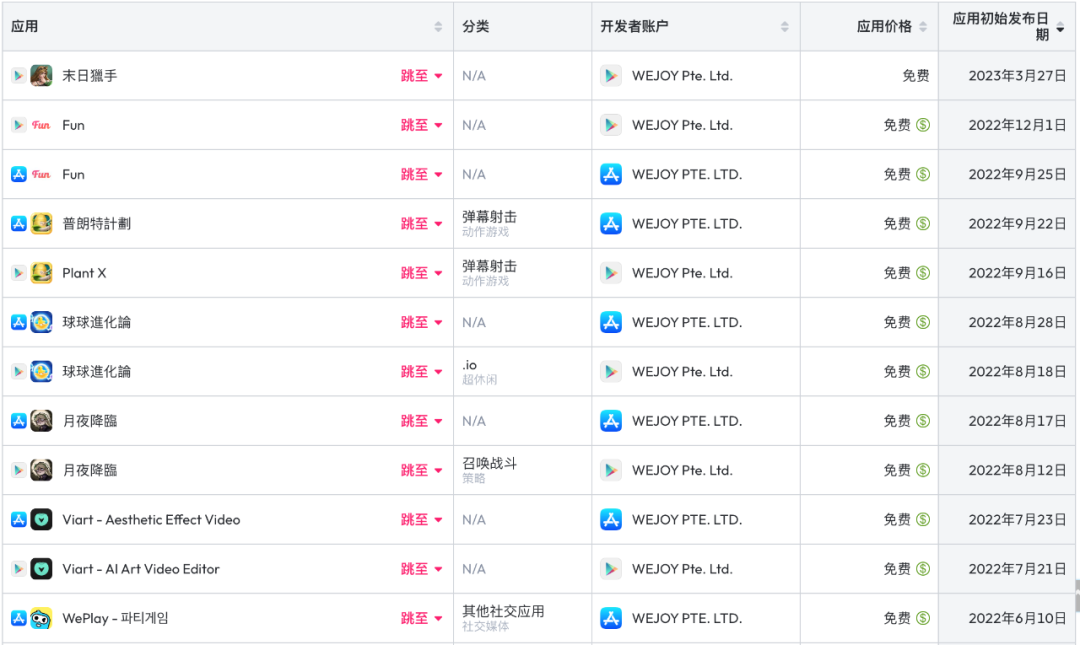Screen dimensions: 1080x645
Task: Open the 普朗特計劃 app name link
Action: tap(96, 224)
